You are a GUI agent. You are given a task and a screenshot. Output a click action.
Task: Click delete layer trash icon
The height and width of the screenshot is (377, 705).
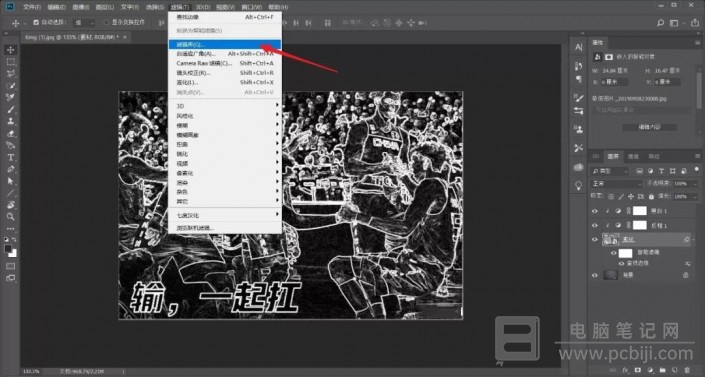click(687, 371)
